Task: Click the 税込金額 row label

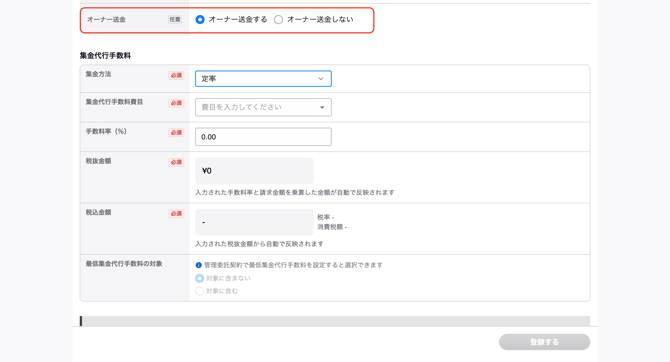Action: [98, 212]
